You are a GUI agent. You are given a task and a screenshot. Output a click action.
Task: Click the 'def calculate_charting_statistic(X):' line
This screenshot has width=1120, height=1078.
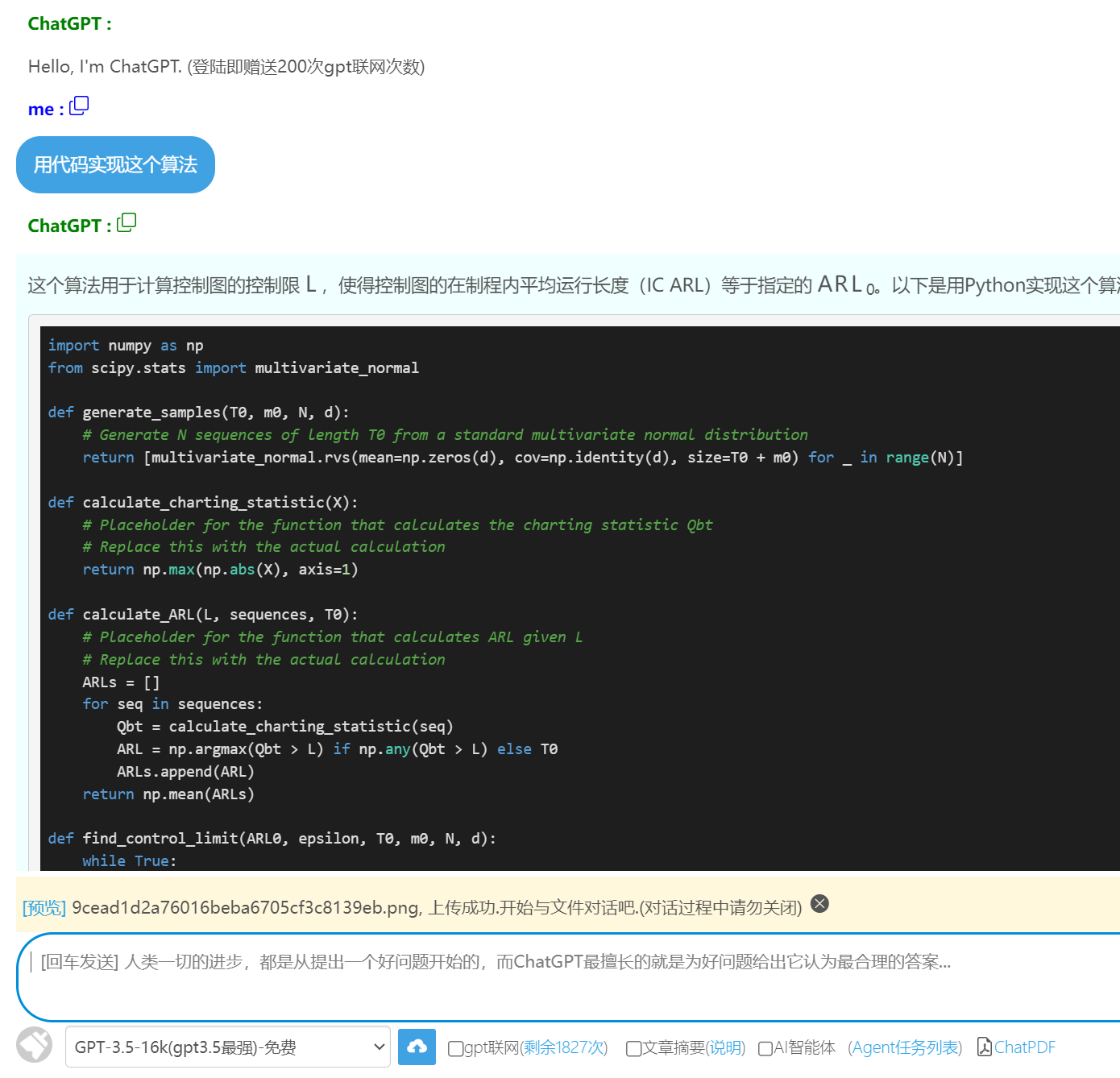[202, 502]
